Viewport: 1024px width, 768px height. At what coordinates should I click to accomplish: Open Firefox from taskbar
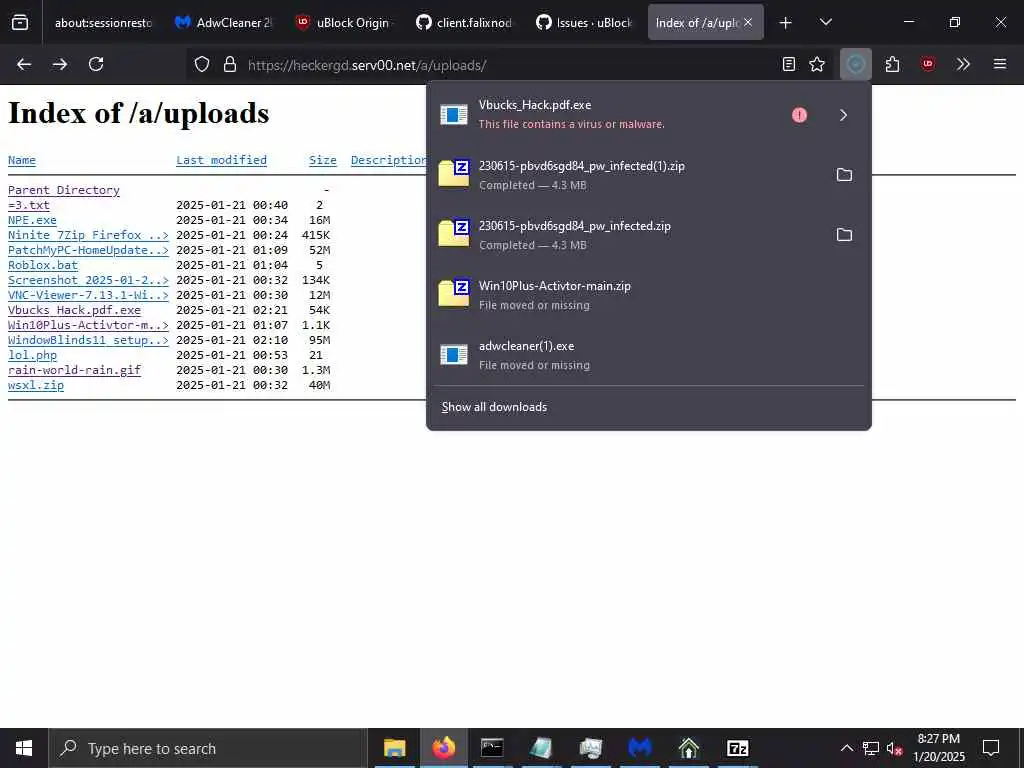(443, 748)
